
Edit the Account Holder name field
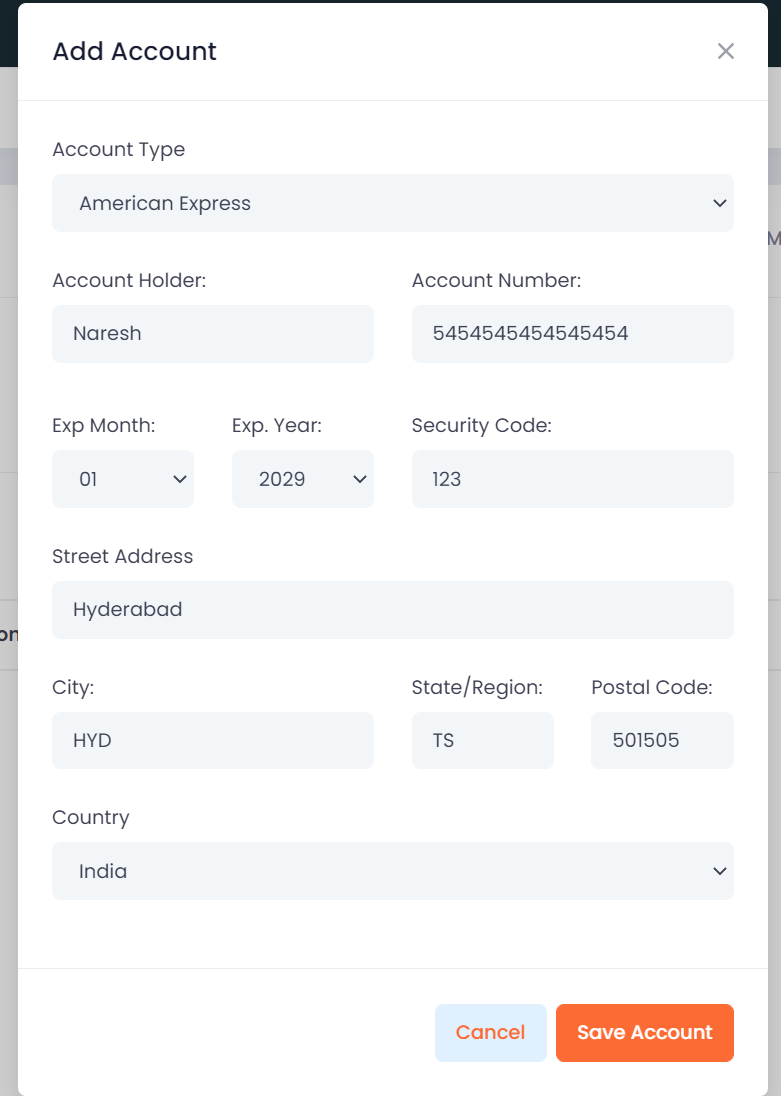213,333
